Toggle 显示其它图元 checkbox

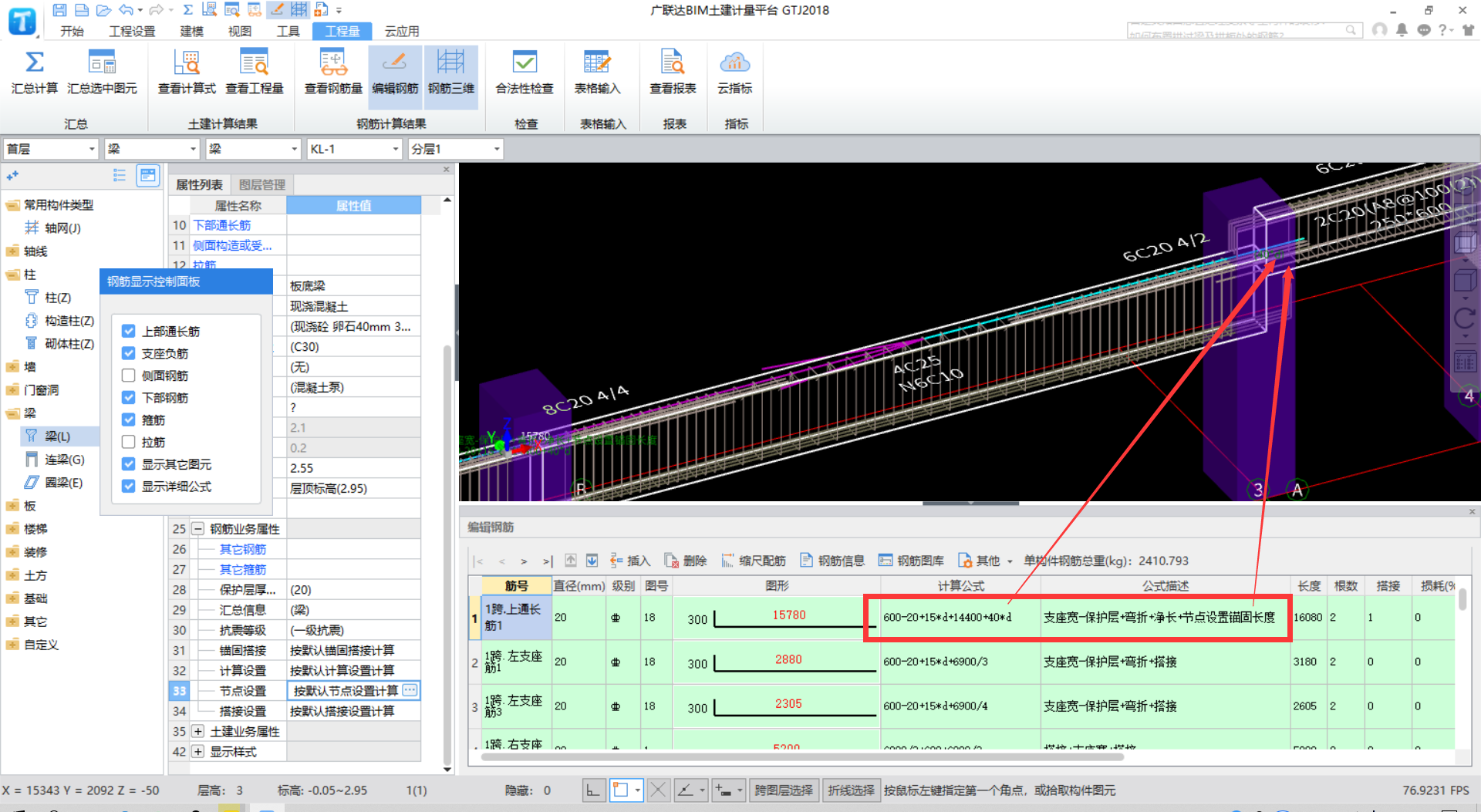129,464
